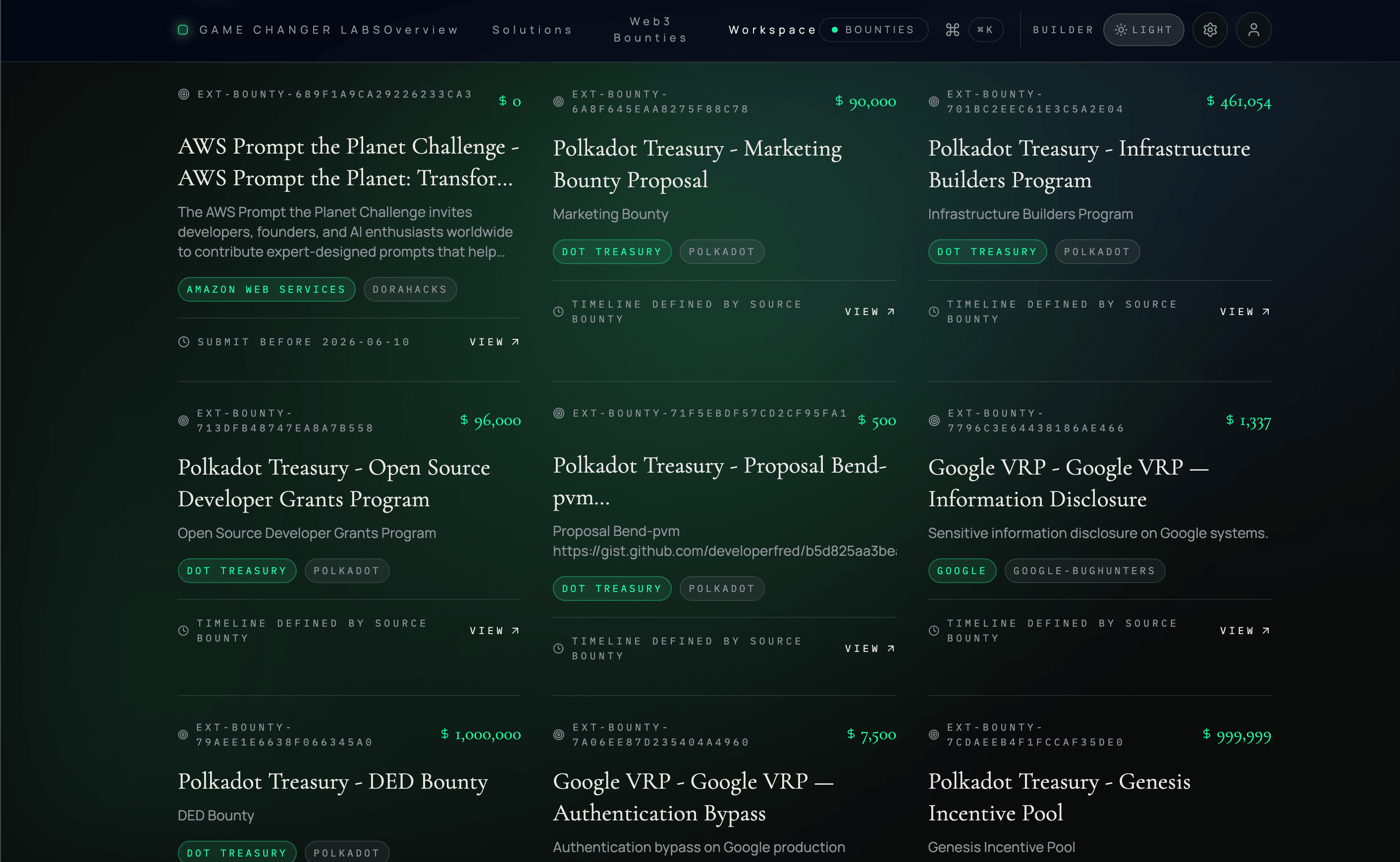
Task: Click clock icon beside Submit Before 2026-06-10
Action: pyautogui.click(x=184, y=341)
